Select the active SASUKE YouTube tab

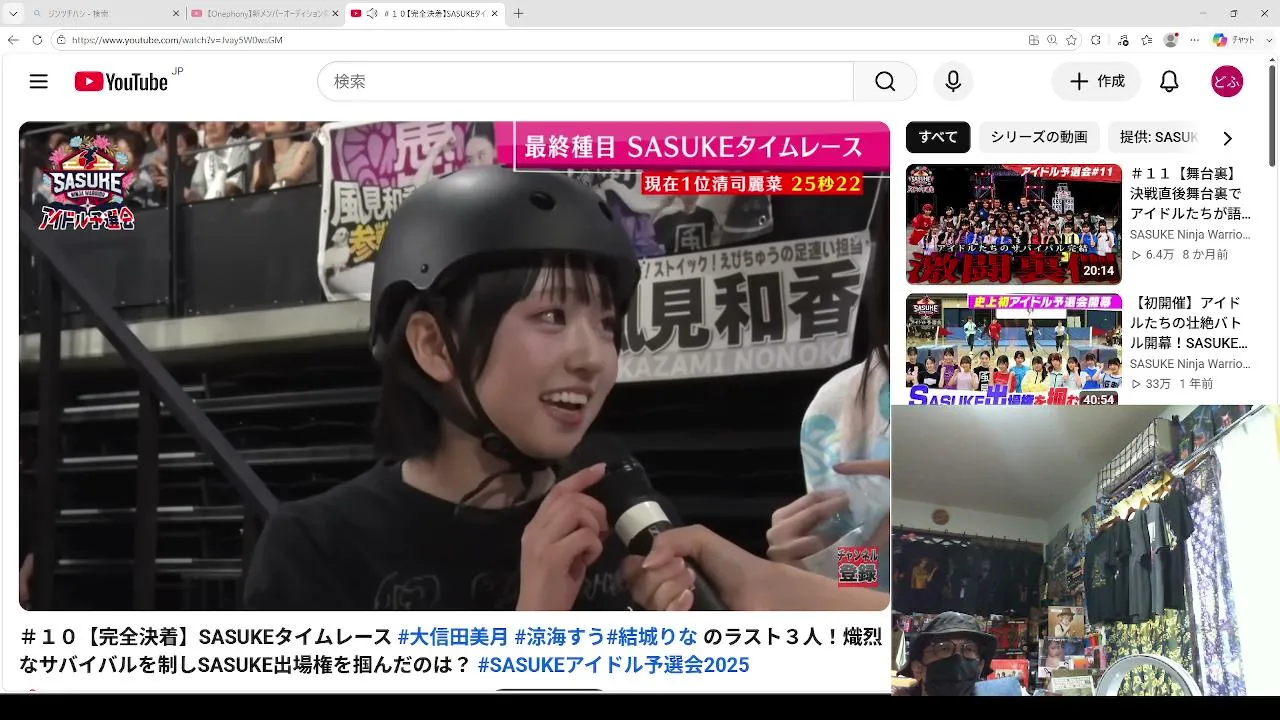pos(426,14)
